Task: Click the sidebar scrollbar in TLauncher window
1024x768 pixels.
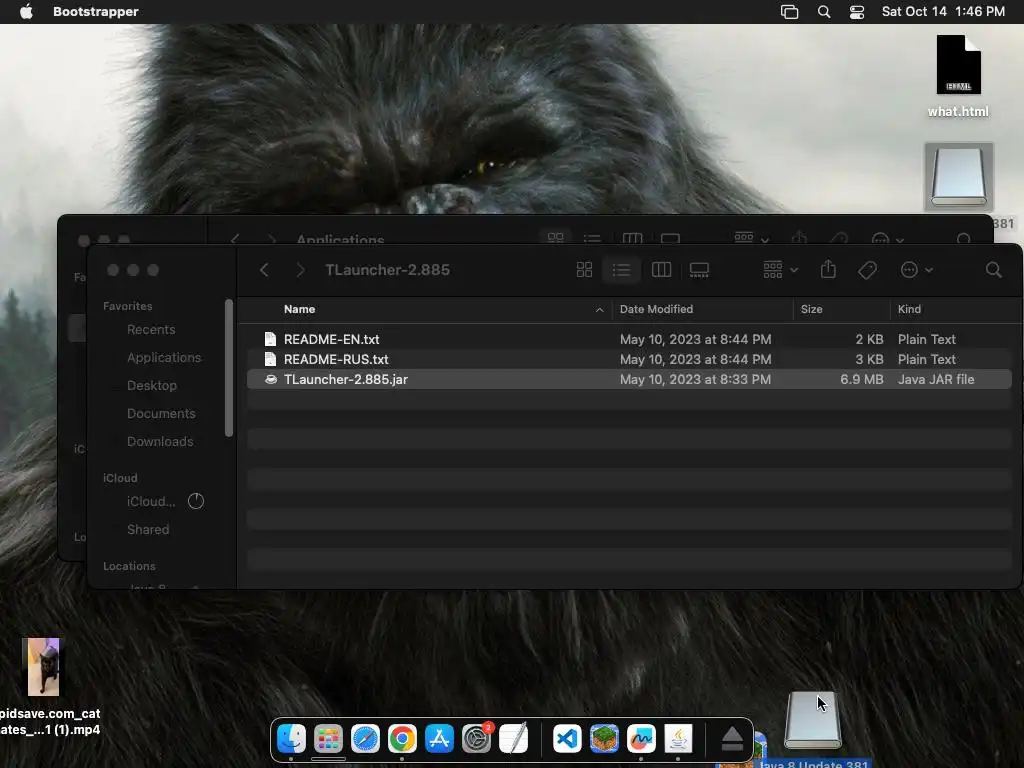Action: (x=229, y=368)
